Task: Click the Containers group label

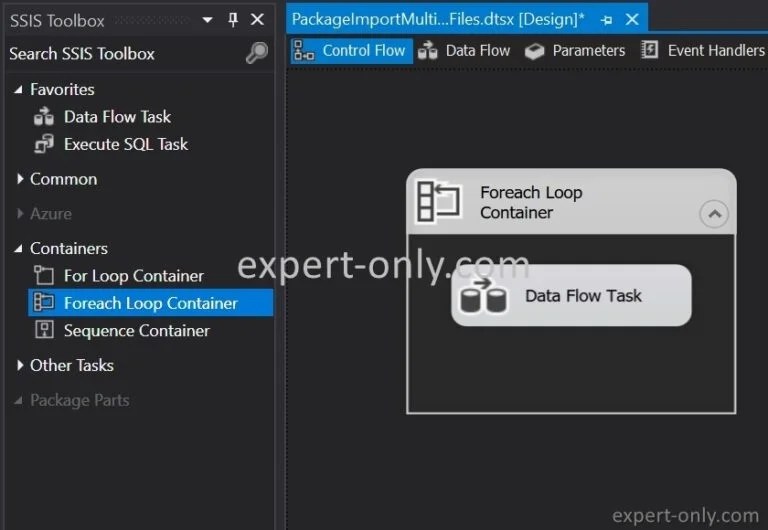Action: coord(69,248)
